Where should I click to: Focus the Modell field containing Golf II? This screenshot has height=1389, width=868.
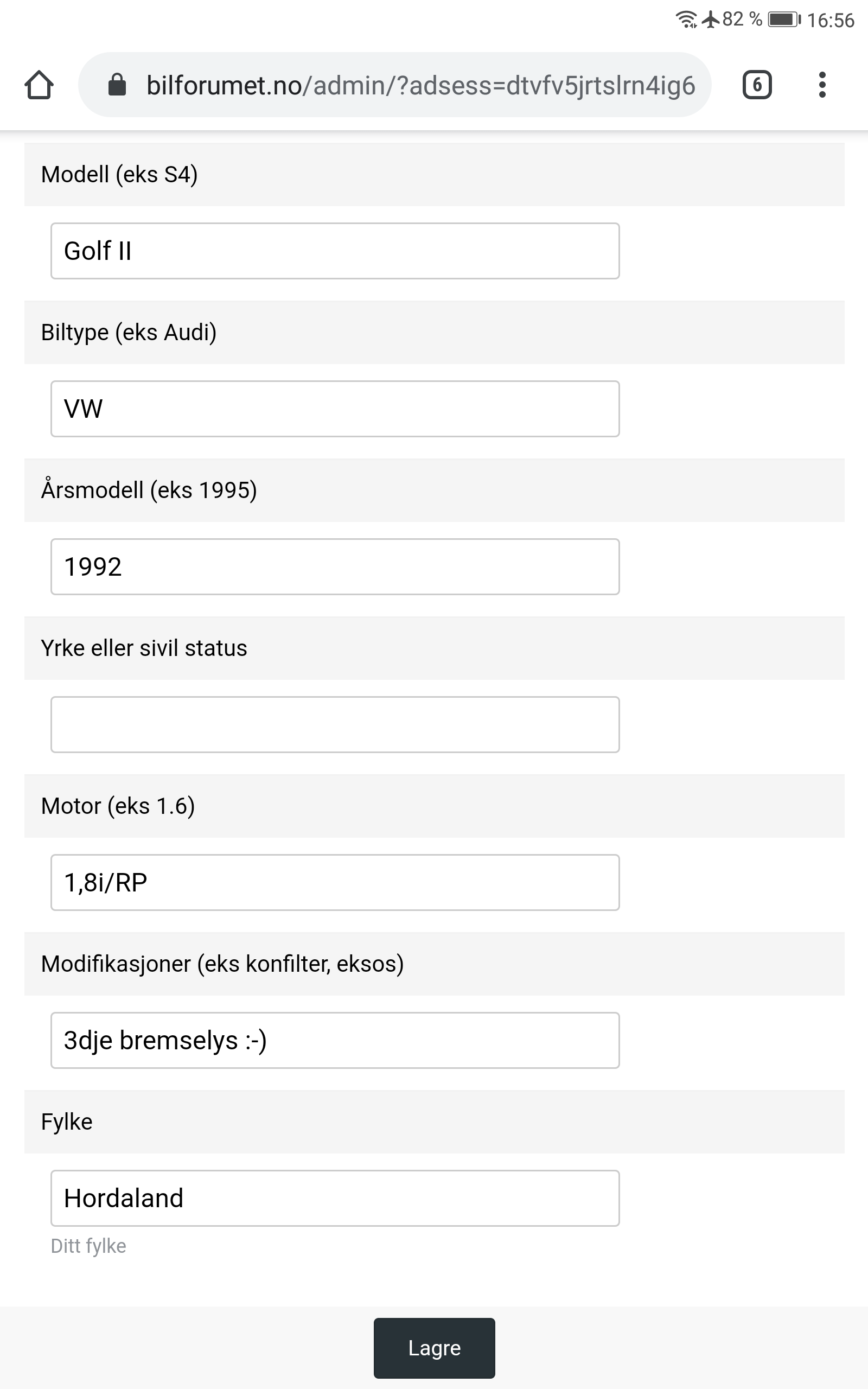(x=335, y=251)
